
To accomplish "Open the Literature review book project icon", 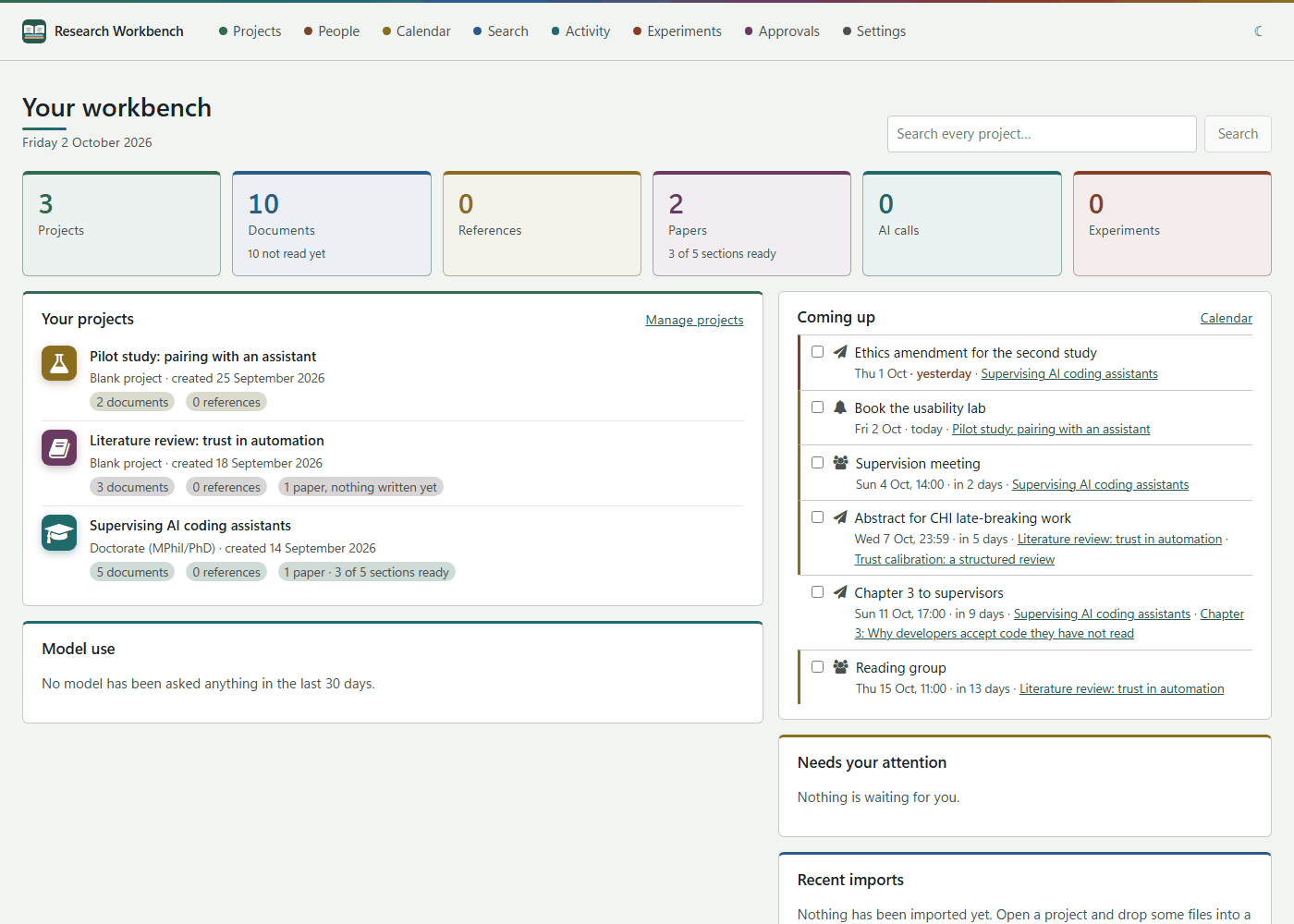I will click(x=59, y=448).
